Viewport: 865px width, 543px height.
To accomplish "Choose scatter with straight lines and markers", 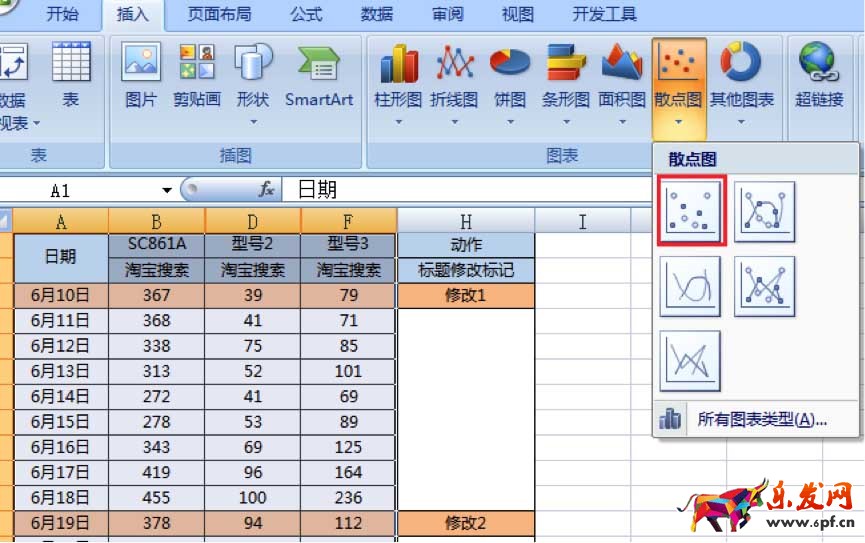I will (x=765, y=286).
